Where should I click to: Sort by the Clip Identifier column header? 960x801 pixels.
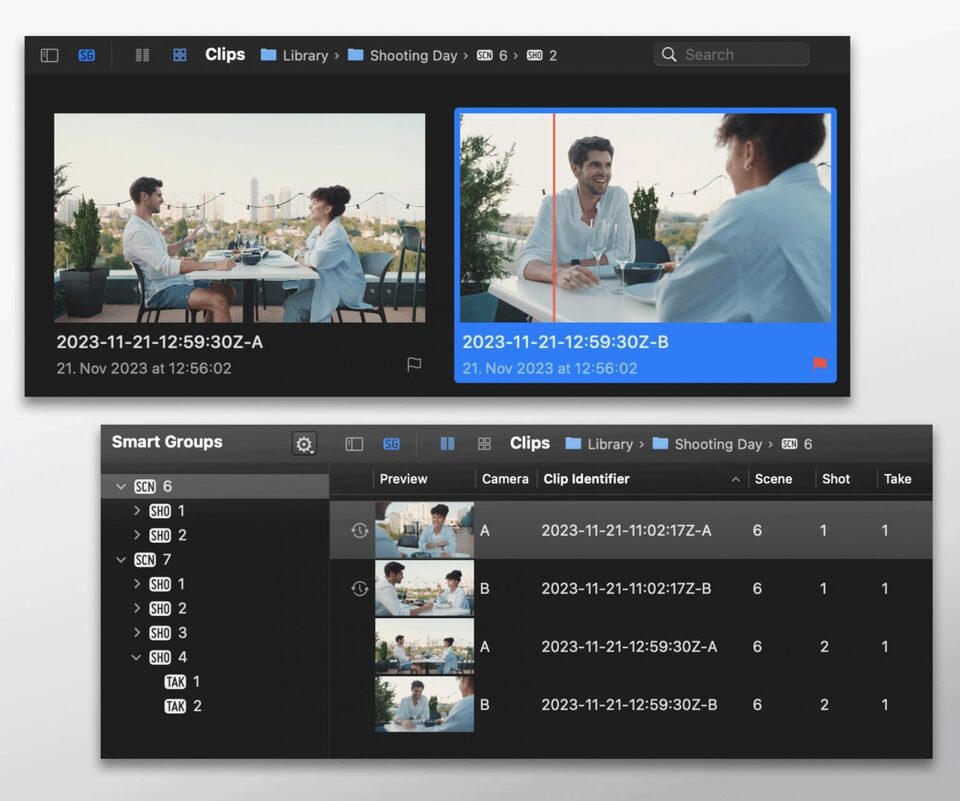[x=586, y=479]
